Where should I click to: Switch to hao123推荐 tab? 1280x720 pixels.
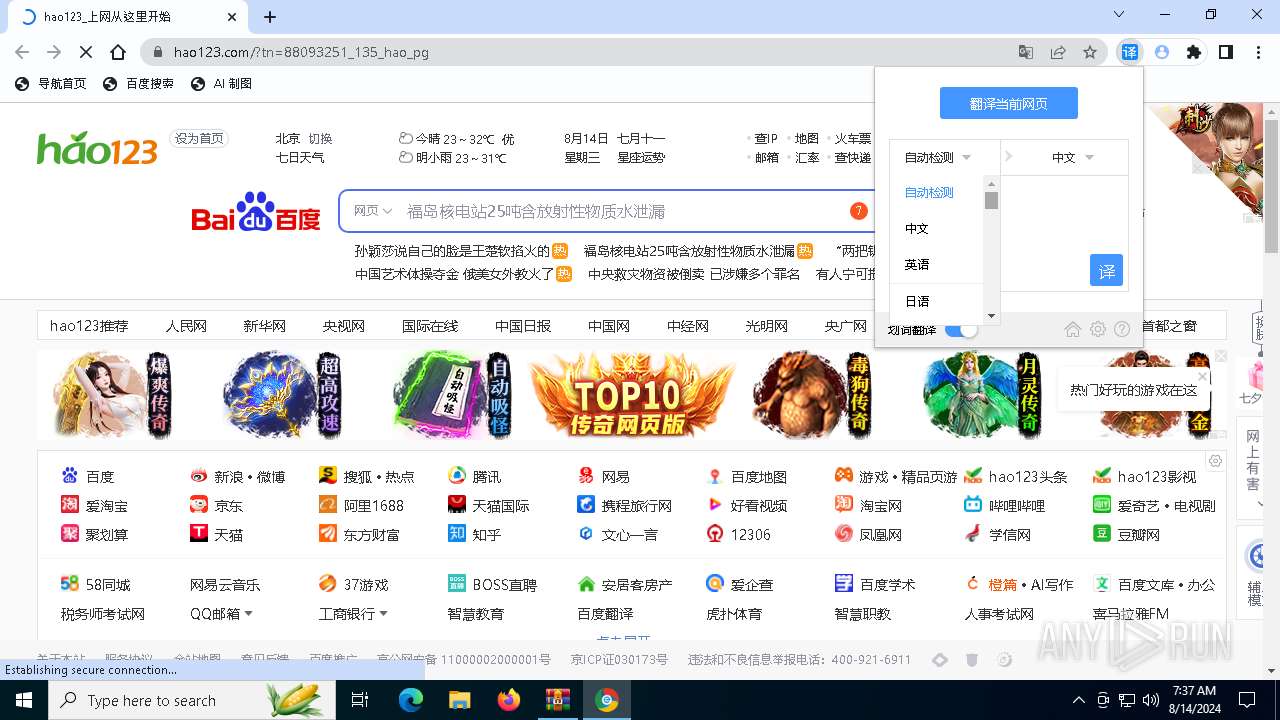[89, 326]
